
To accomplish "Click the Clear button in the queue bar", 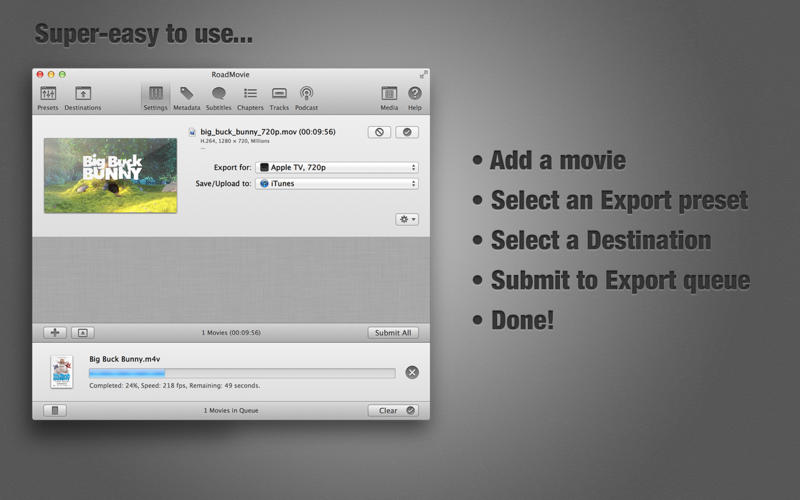I will (x=393, y=410).
